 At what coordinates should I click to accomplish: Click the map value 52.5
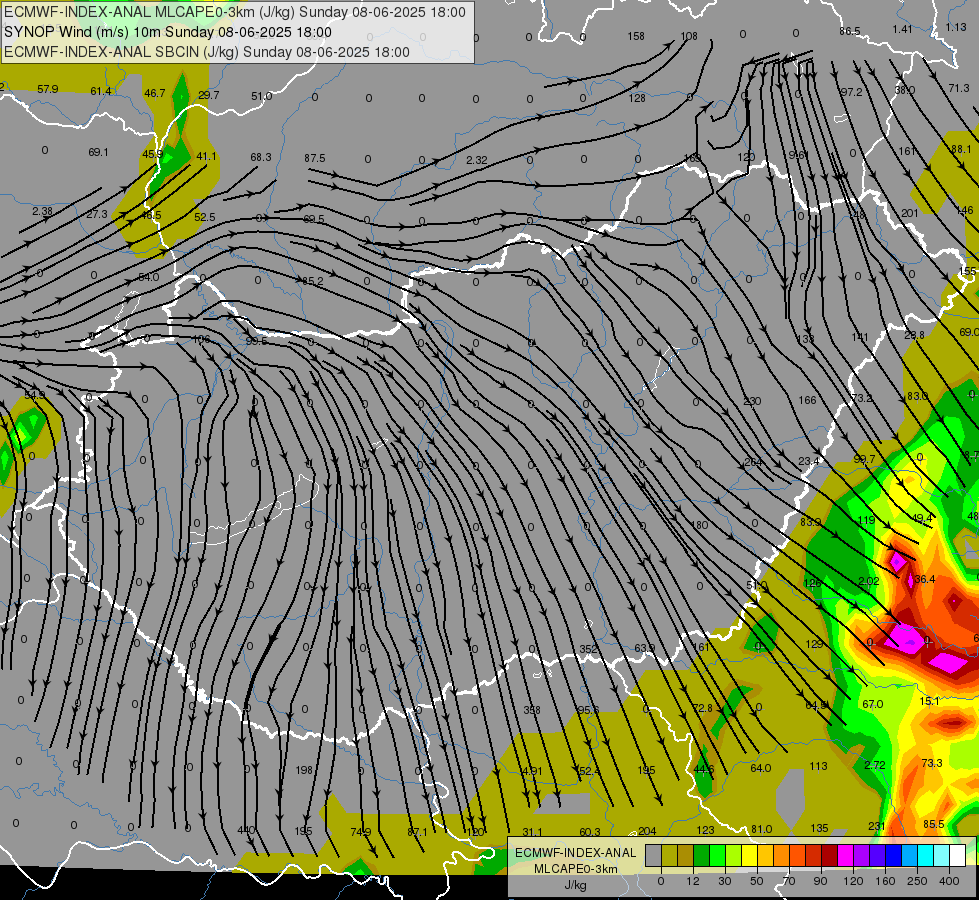click(204, 217)
